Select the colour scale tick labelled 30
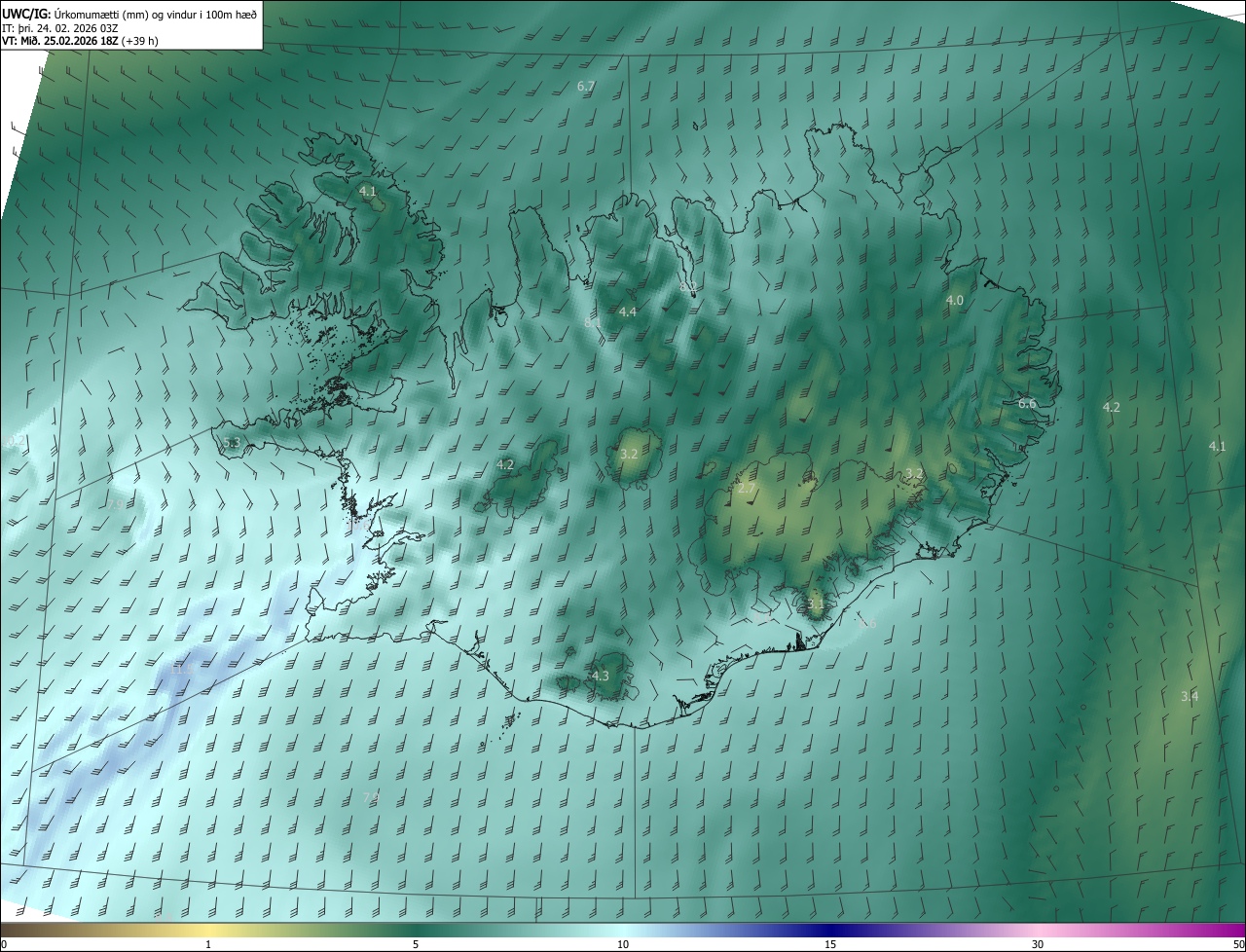This screenshot has height=952, width=1246. [x=1038, y=944]
